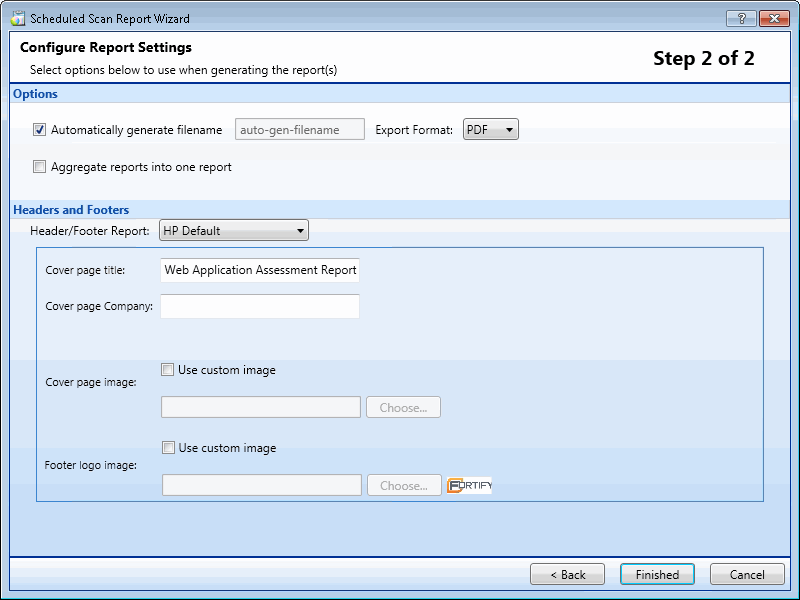800x600 pixels.
Task: Click the Cover page Company text box
Action: click(x=260, y=306)
